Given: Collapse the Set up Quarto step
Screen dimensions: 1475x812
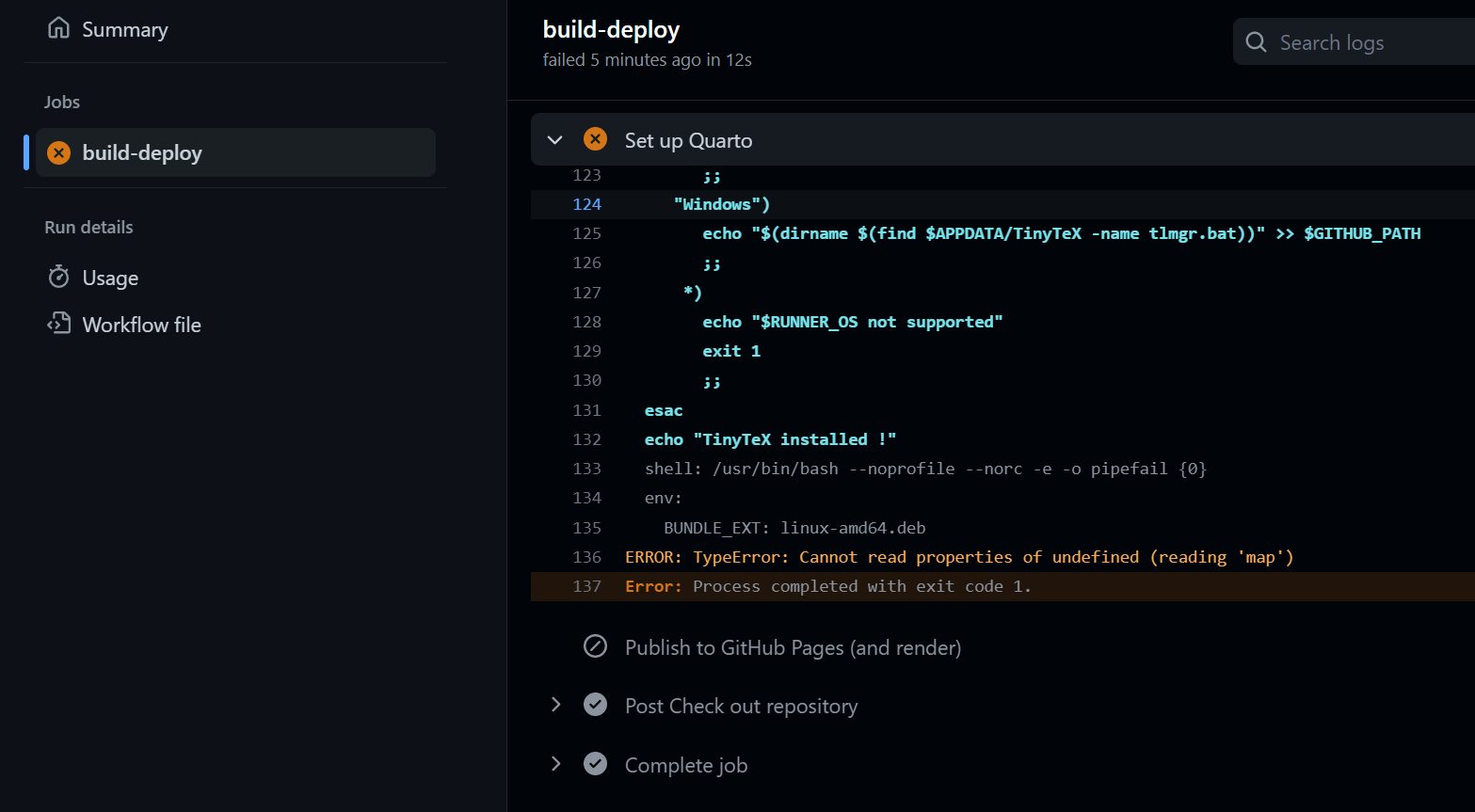Looking at the screenshot, I should 554,140.
